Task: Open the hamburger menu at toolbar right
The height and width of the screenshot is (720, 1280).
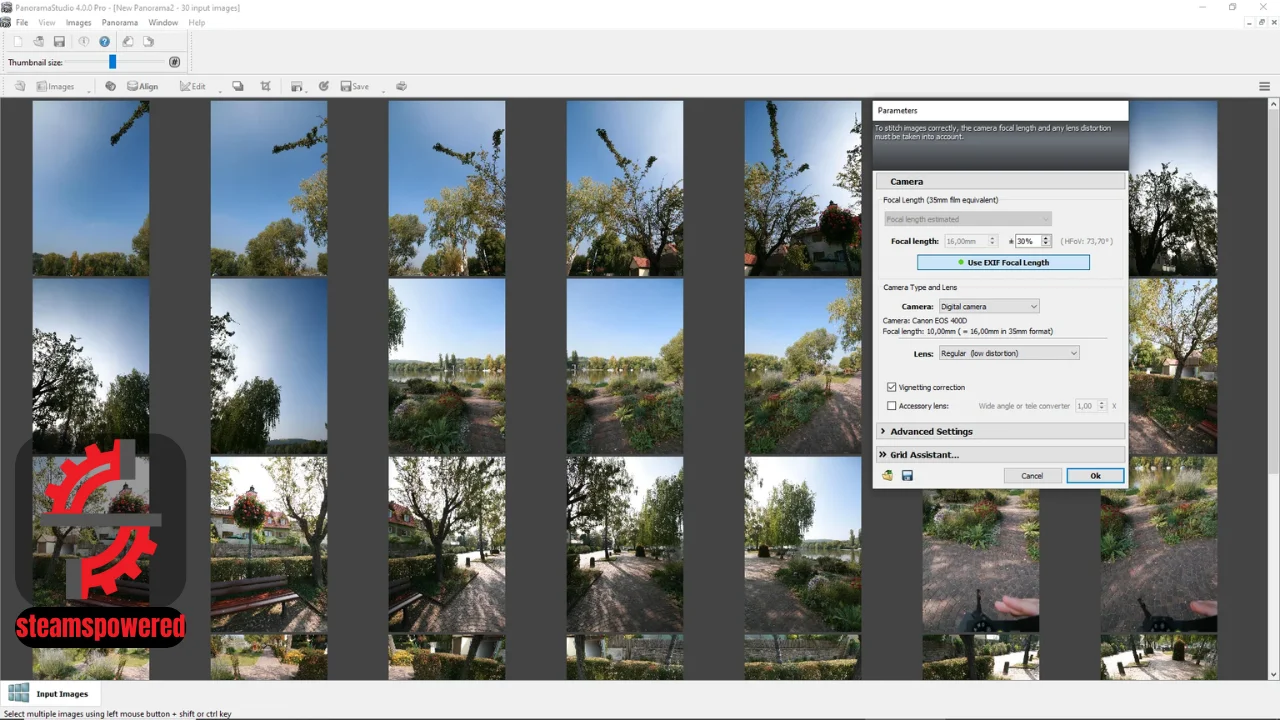Action: click(1264, 87)
